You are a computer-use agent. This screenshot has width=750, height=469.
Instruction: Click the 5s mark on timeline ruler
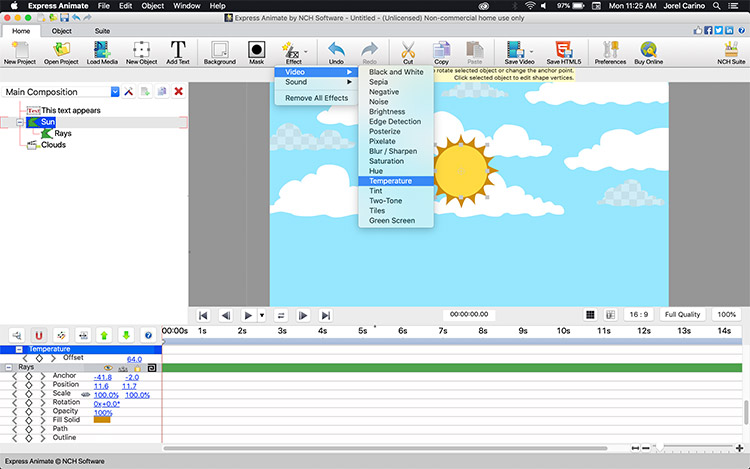pyautogui.click(x=363, y=331)
